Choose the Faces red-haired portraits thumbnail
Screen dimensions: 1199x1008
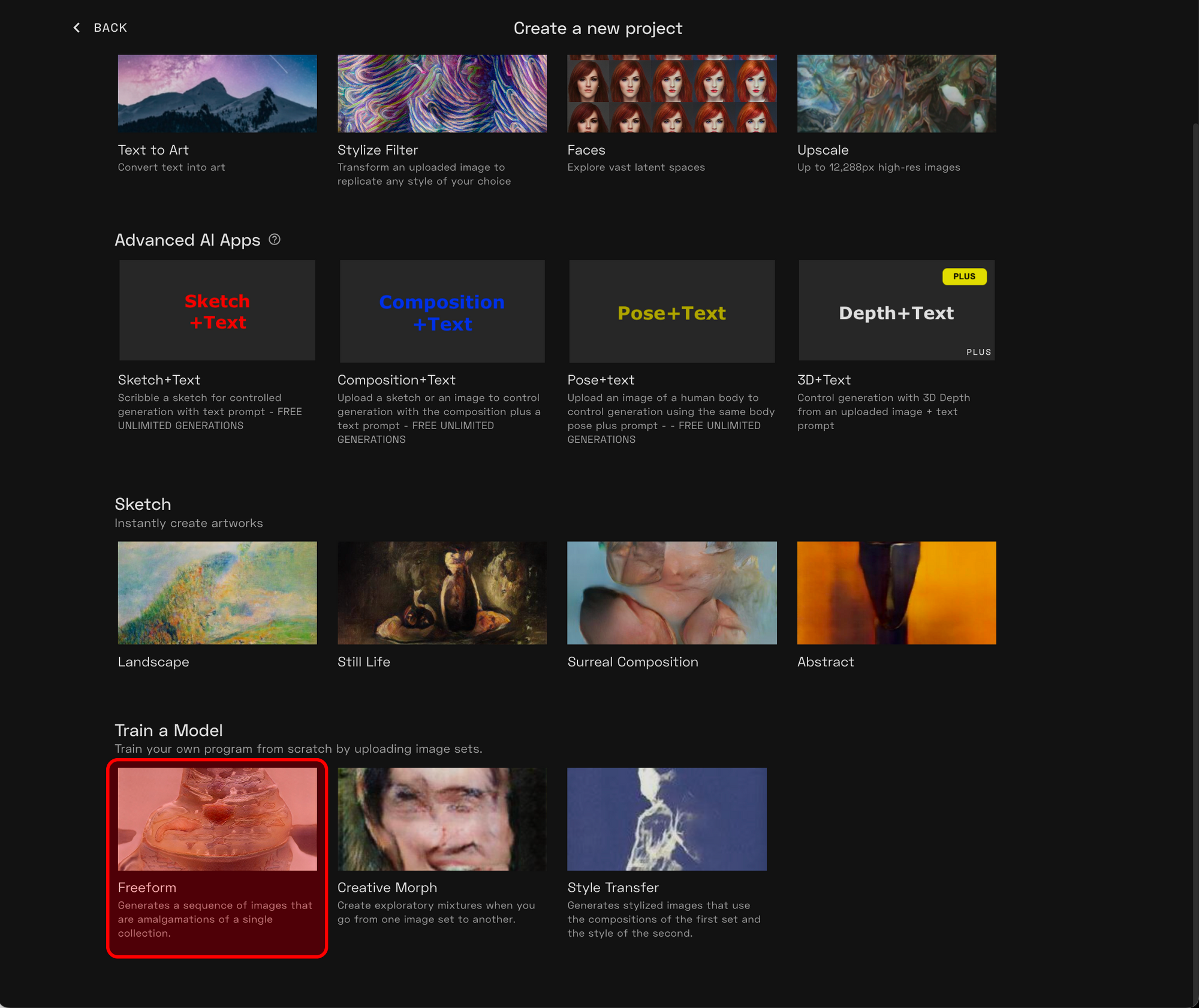671,93
